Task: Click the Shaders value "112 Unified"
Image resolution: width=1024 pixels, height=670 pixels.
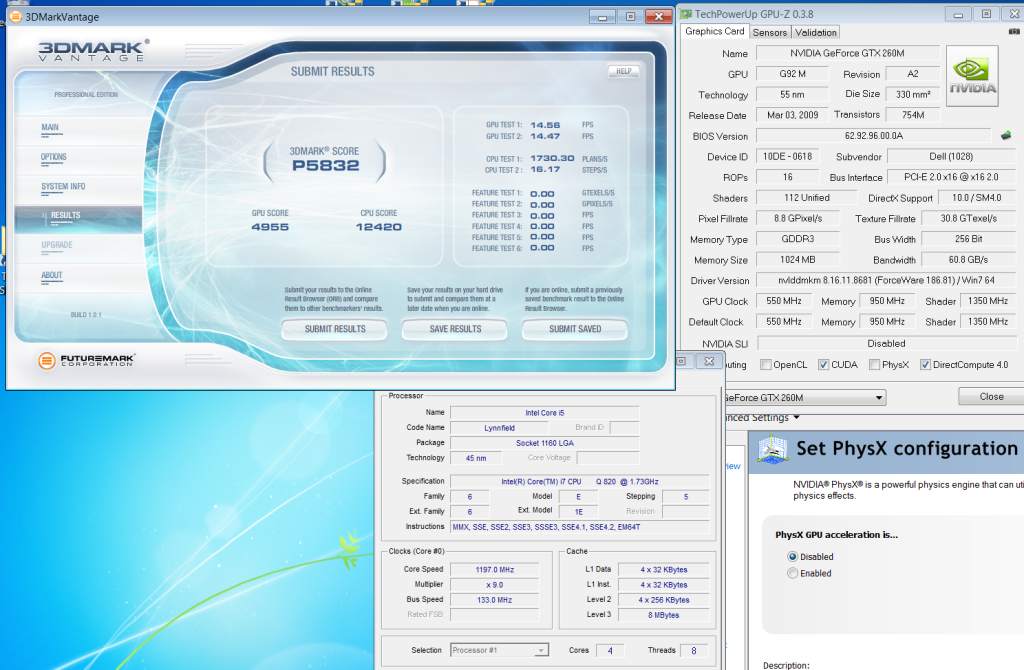Action: tap(807, 198)
